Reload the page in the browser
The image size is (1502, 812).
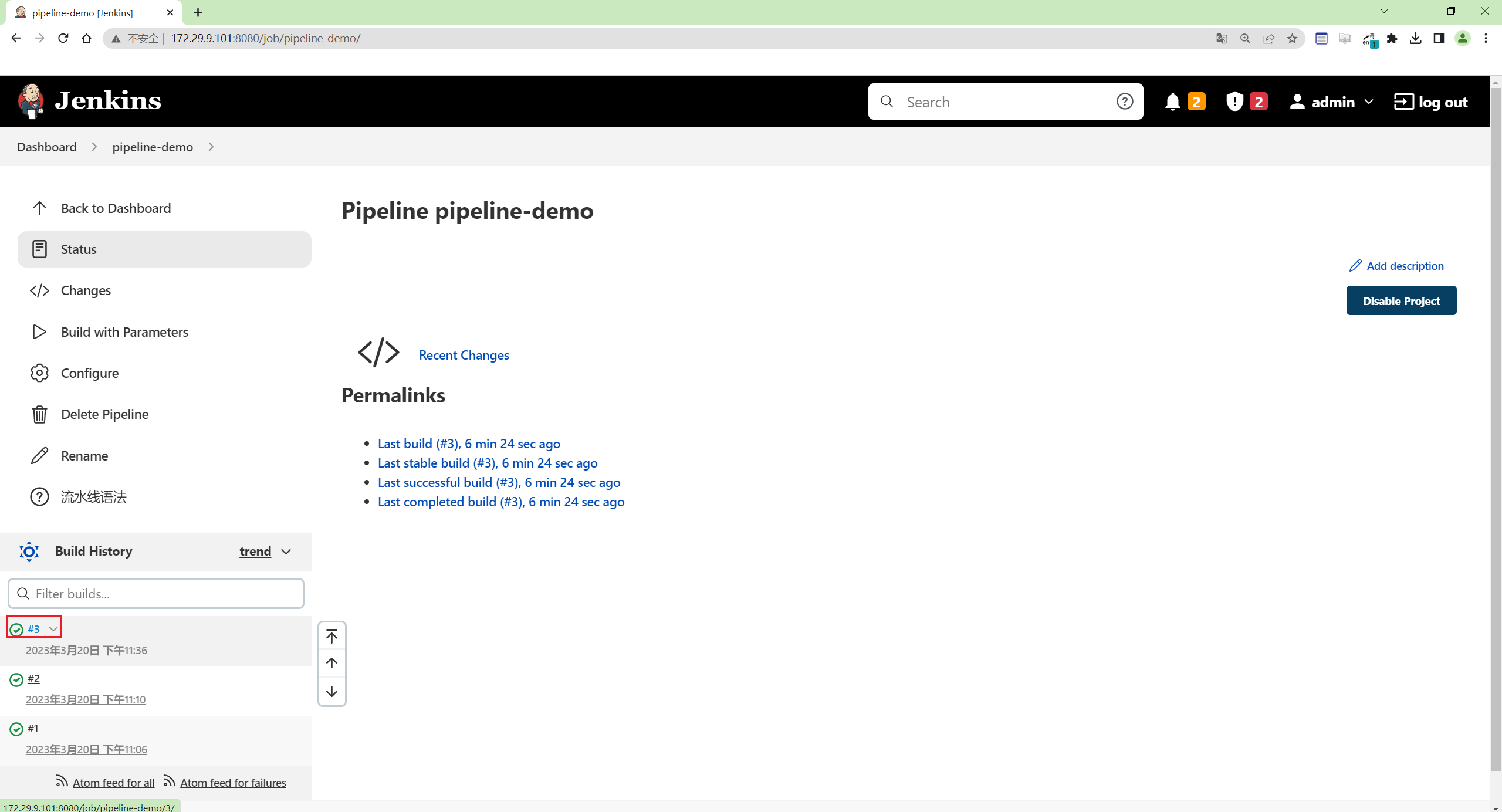point(63,38)
